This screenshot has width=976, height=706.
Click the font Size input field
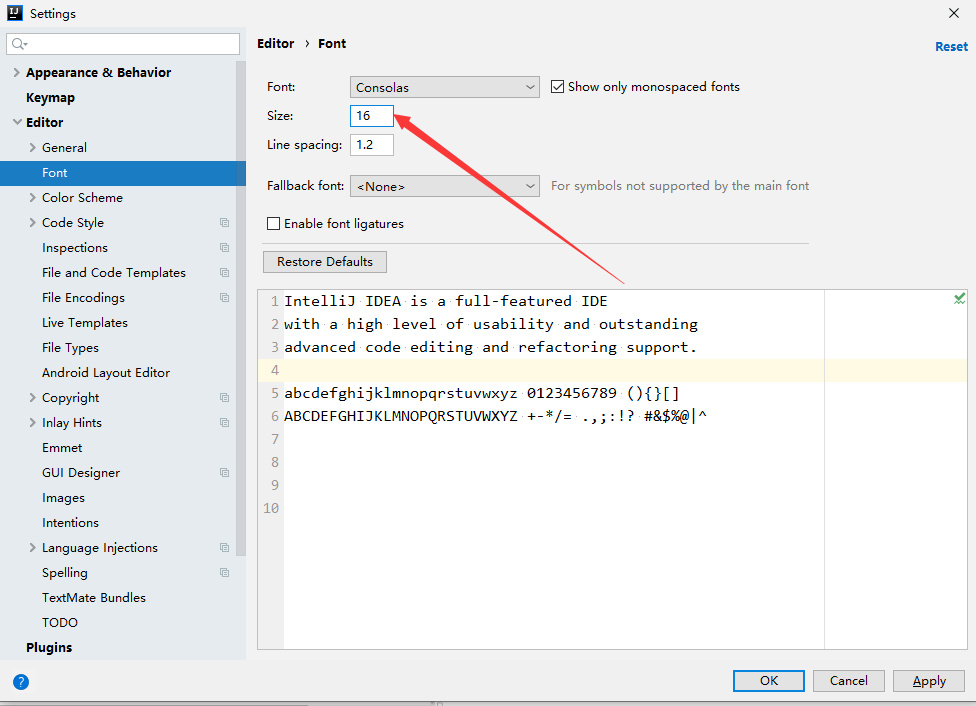(372, 116)
